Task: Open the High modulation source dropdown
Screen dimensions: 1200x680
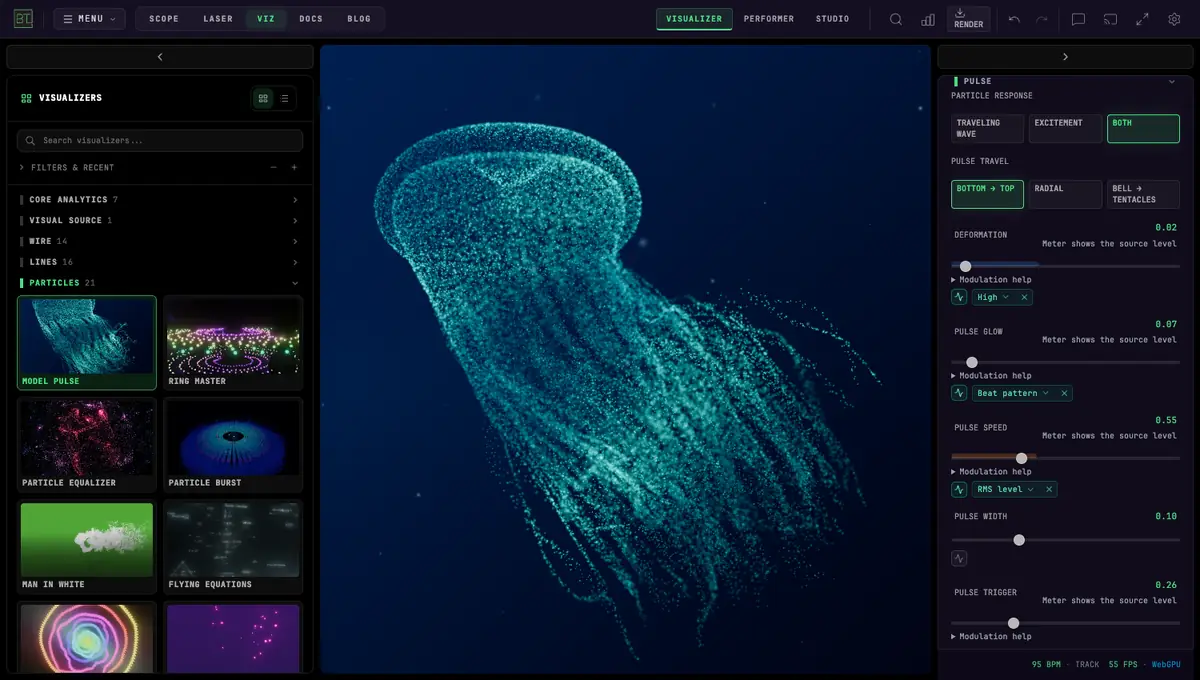Action: point(993,297)
